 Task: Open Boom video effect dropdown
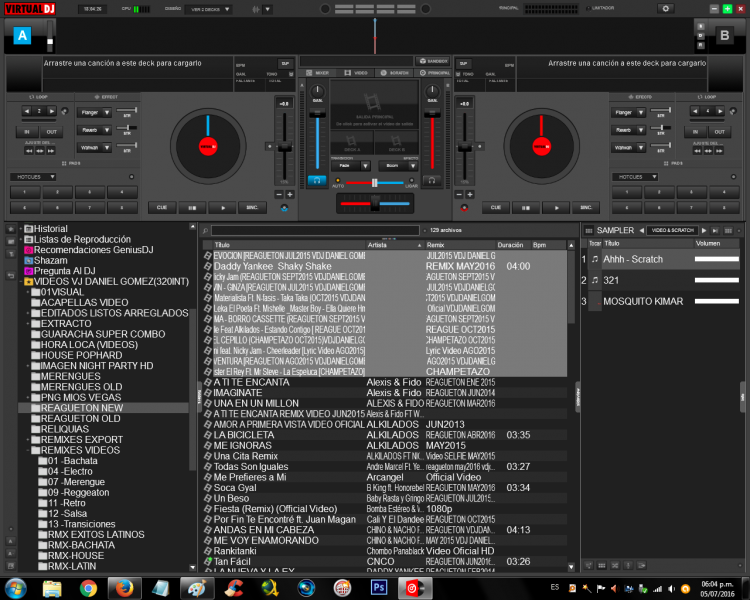[398, 166]
